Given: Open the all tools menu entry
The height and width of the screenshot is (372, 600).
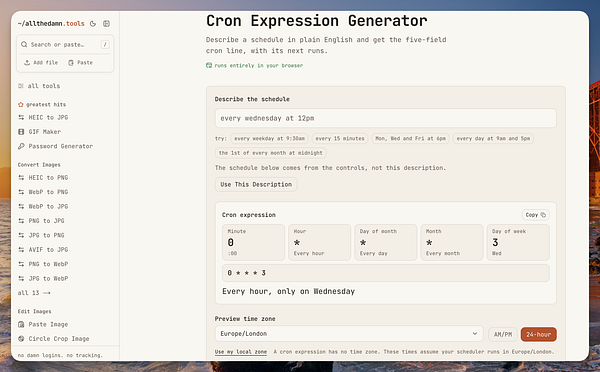Looking at the screenshot, I should click(x=39, y=86).
